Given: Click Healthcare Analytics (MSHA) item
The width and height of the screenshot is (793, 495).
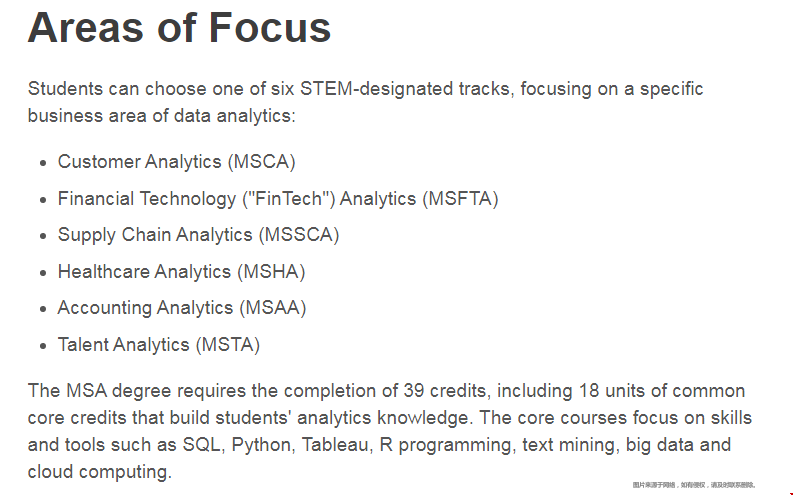Looking at the screenshot, I should pos(182,272).
